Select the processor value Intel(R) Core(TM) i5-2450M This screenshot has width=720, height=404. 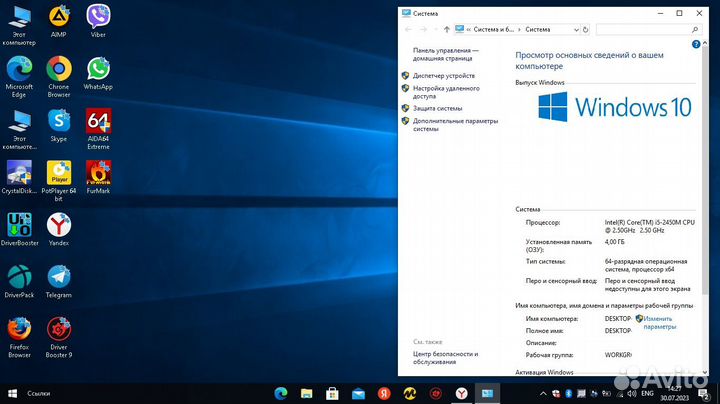click(x=649, y=226)
